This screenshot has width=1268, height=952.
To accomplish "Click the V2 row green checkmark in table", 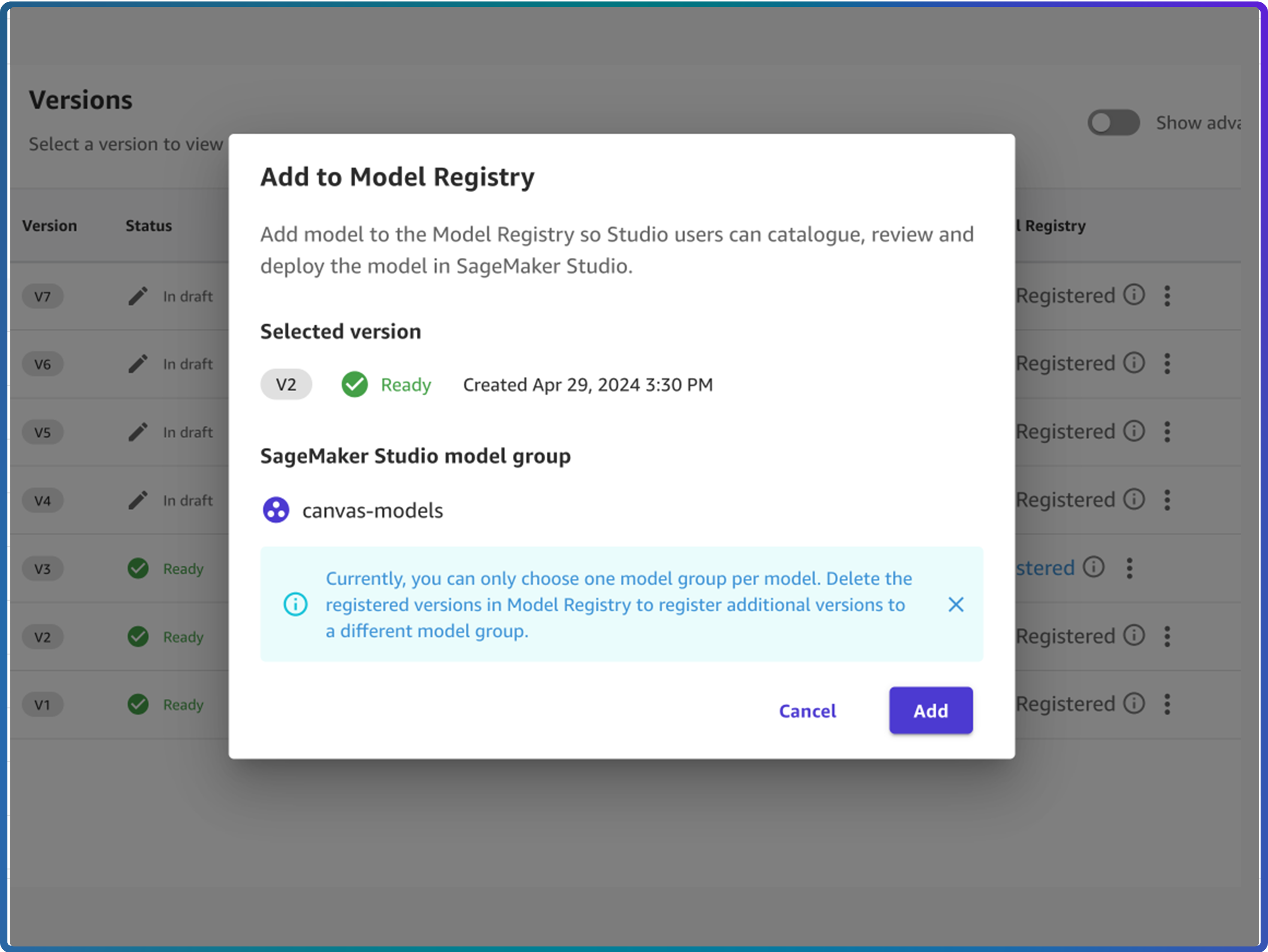I will [x=138, y=636].
